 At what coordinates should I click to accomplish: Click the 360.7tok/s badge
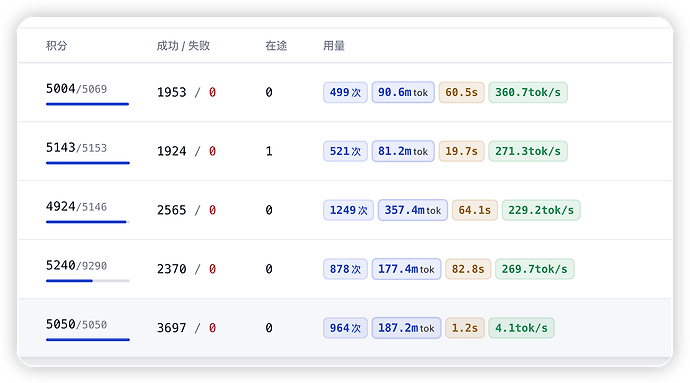pos(528,92)
